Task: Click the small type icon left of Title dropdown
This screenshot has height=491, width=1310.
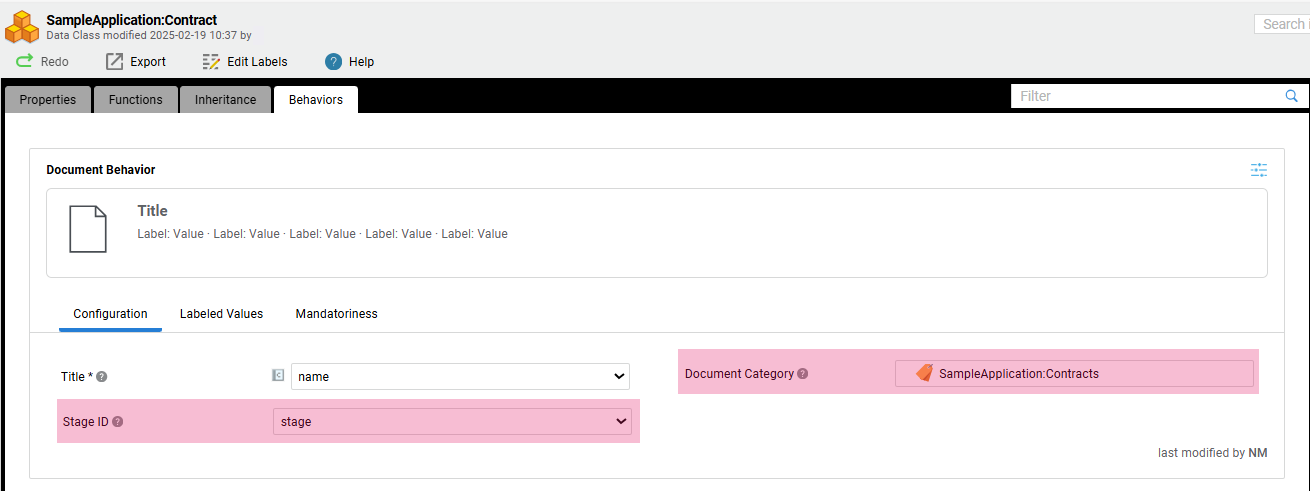Action: tap(278, 376)
